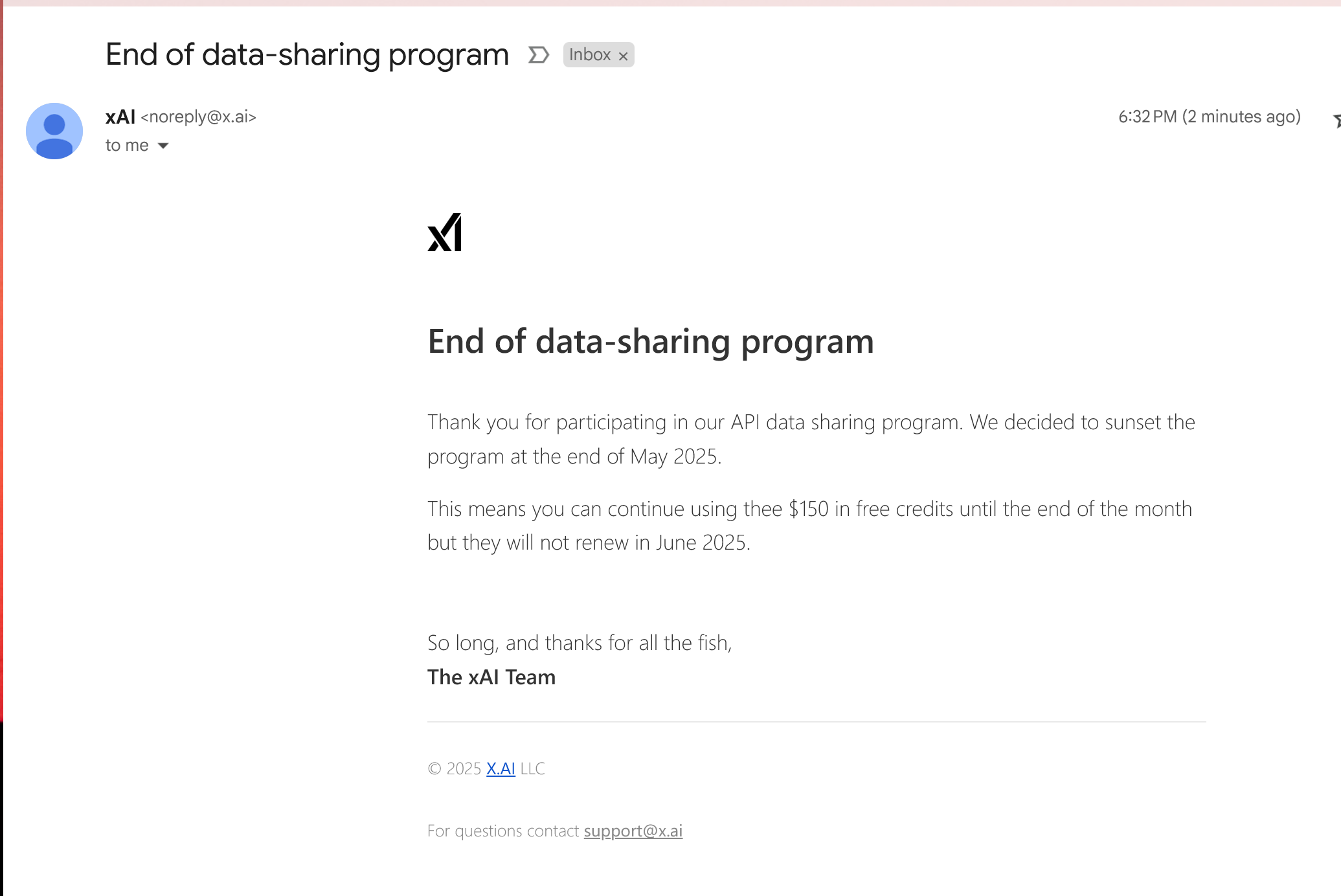Click the email subject title at top

(307, 55)
